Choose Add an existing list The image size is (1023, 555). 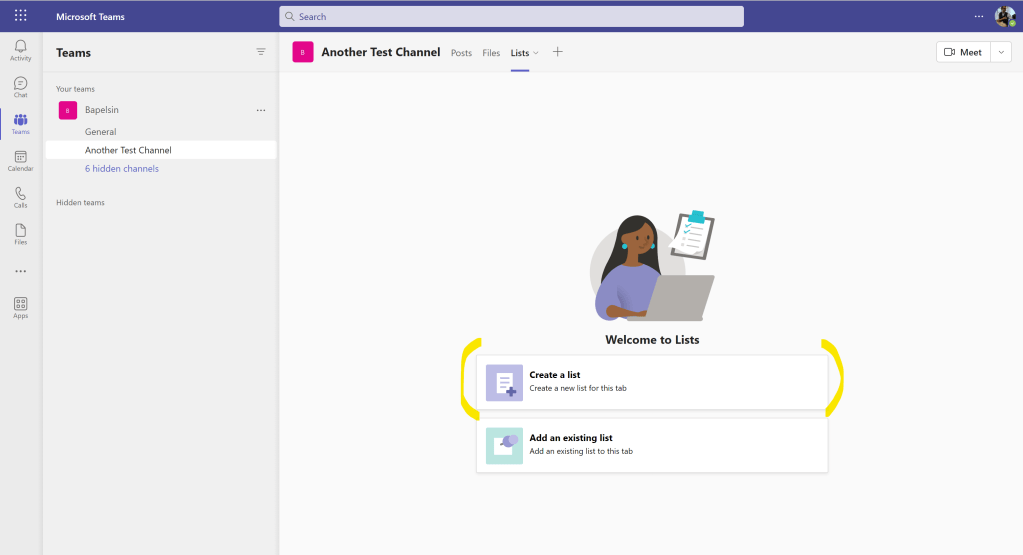[652, 445]
